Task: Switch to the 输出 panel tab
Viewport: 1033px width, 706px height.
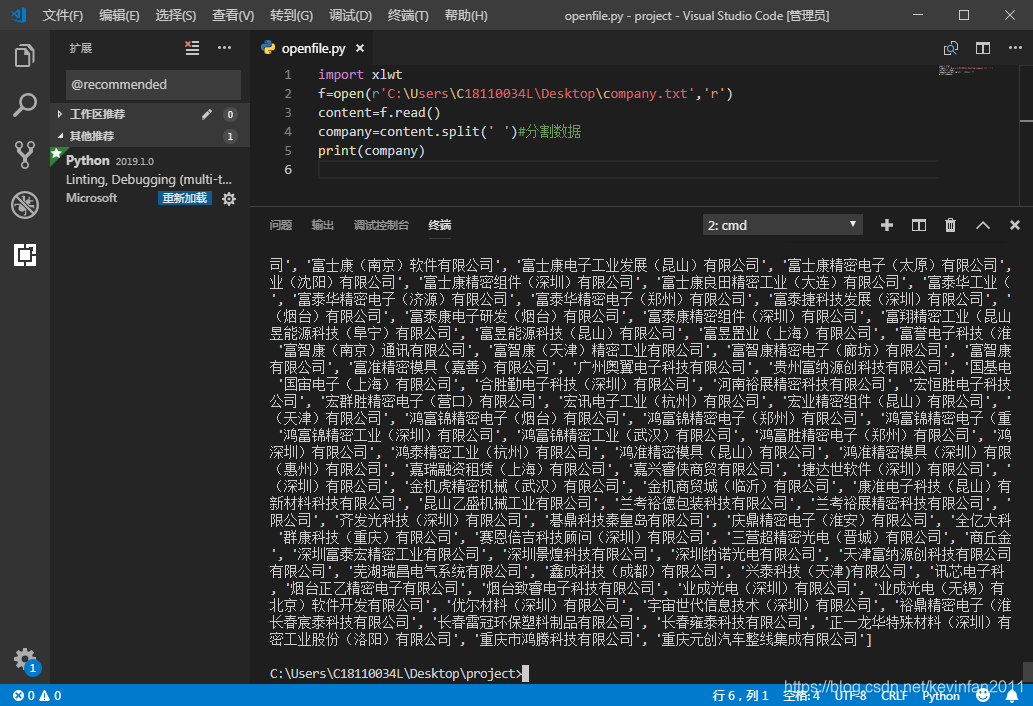Action: tap(322, 225)
